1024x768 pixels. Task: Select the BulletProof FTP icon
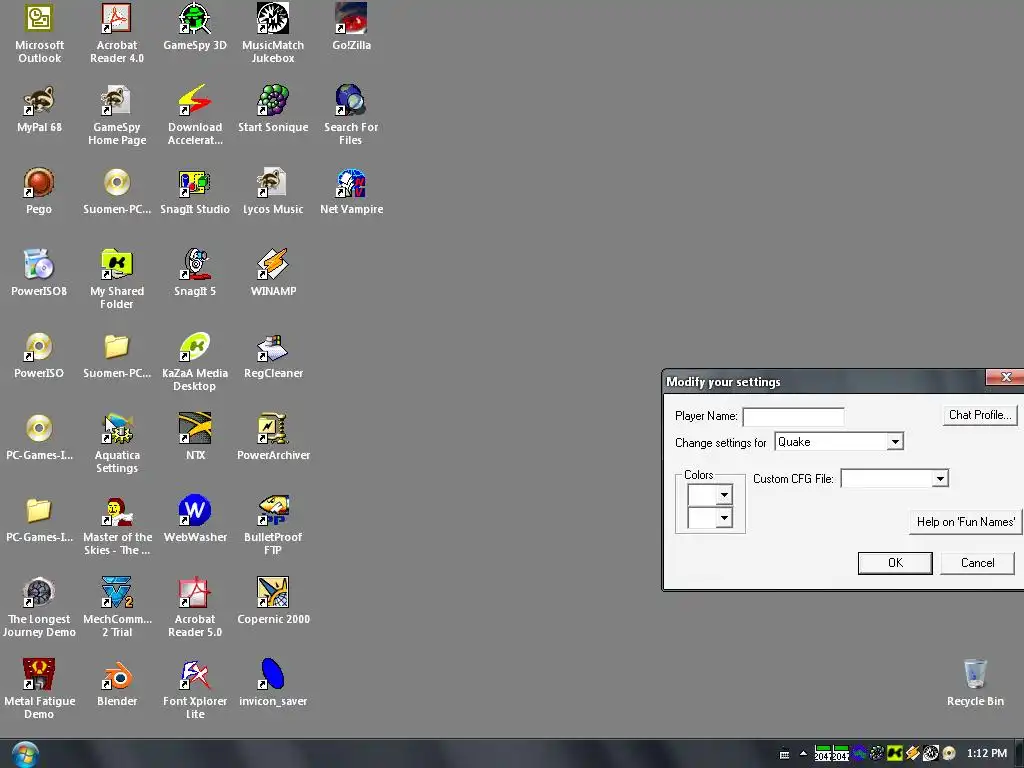click(273, 511)
